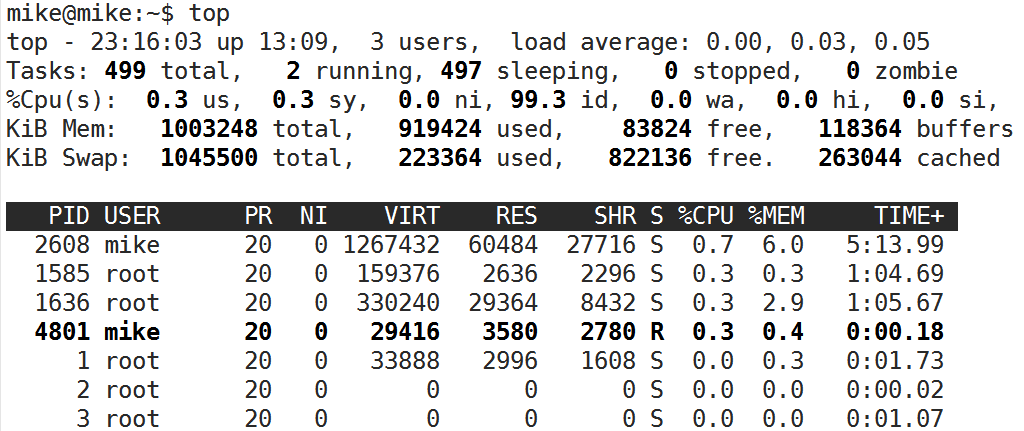Click the 83824 free memory value
Screen dimensions: 1024x431
(657, 129)
